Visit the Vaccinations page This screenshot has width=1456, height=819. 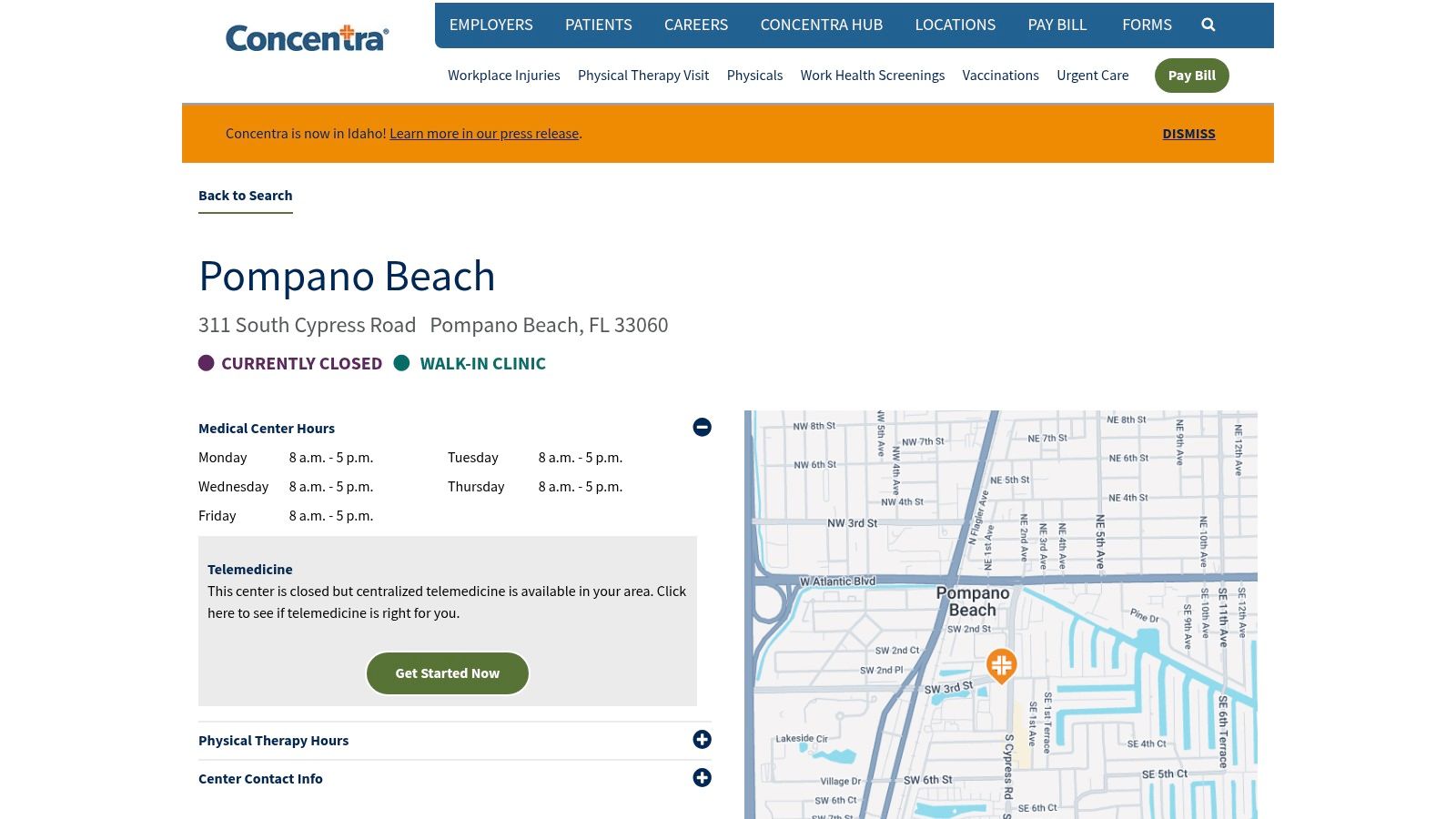1000,76
